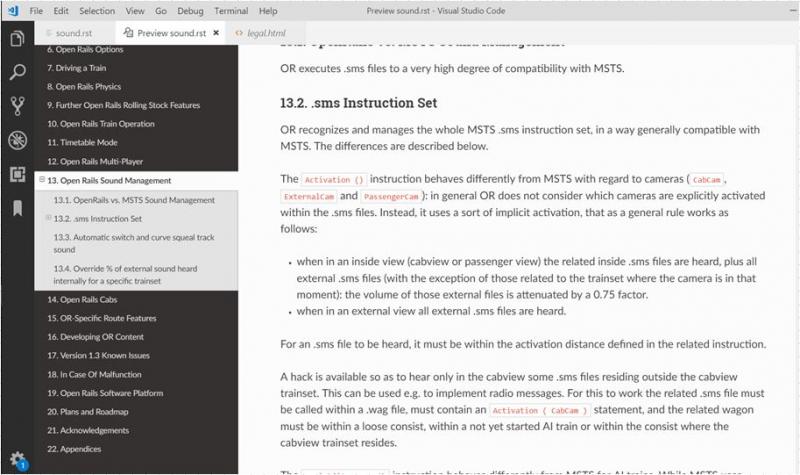This screenshot has width=800, height=475.
Task: Go to 7. Driving a Train
Action: point(77,68)
